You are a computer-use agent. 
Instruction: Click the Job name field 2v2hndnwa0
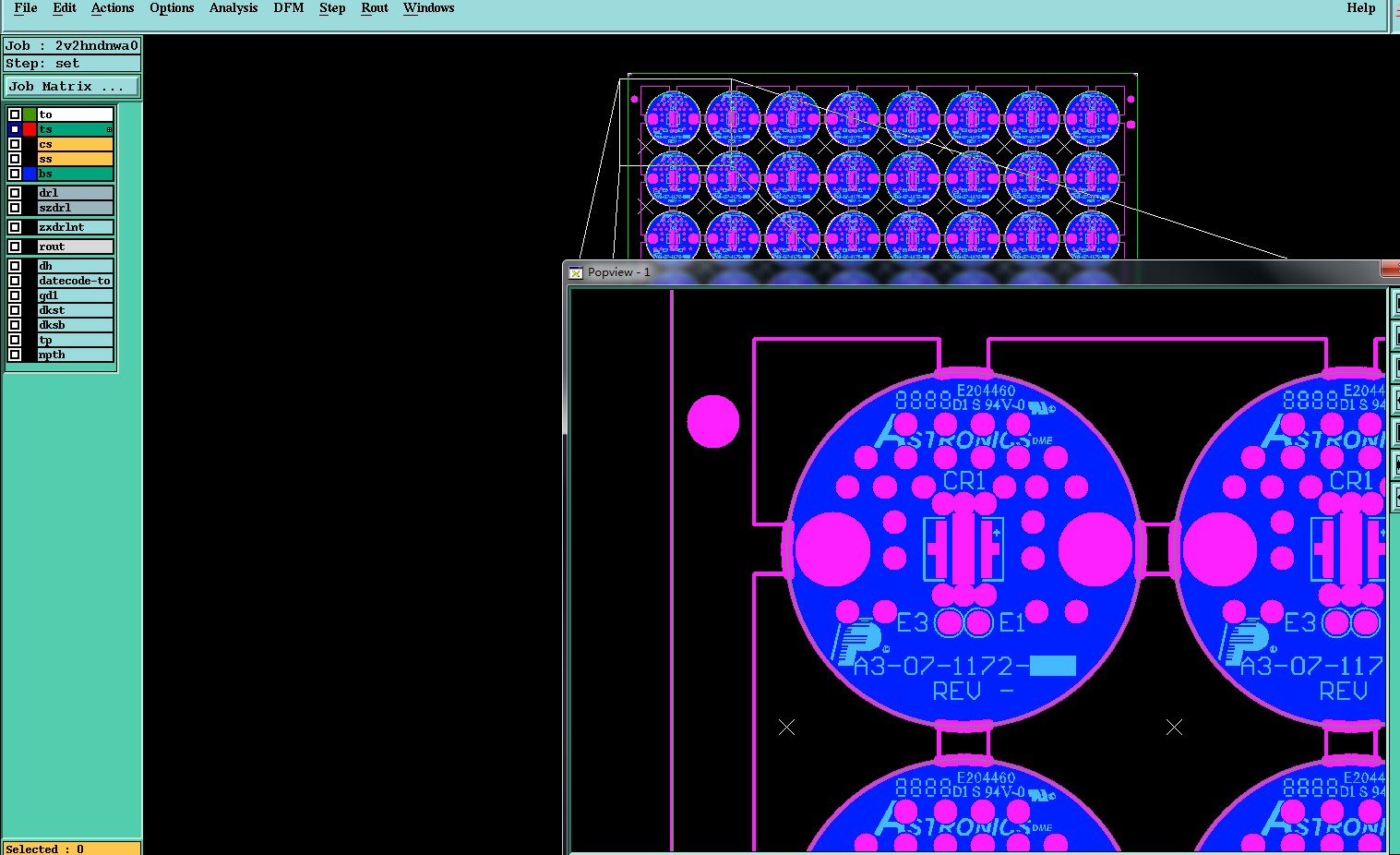[72, 45]
